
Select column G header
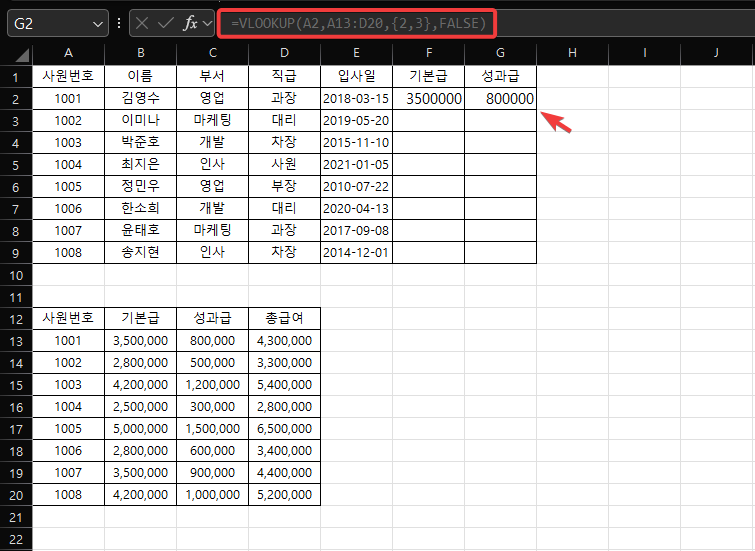(x=500, y=53)
